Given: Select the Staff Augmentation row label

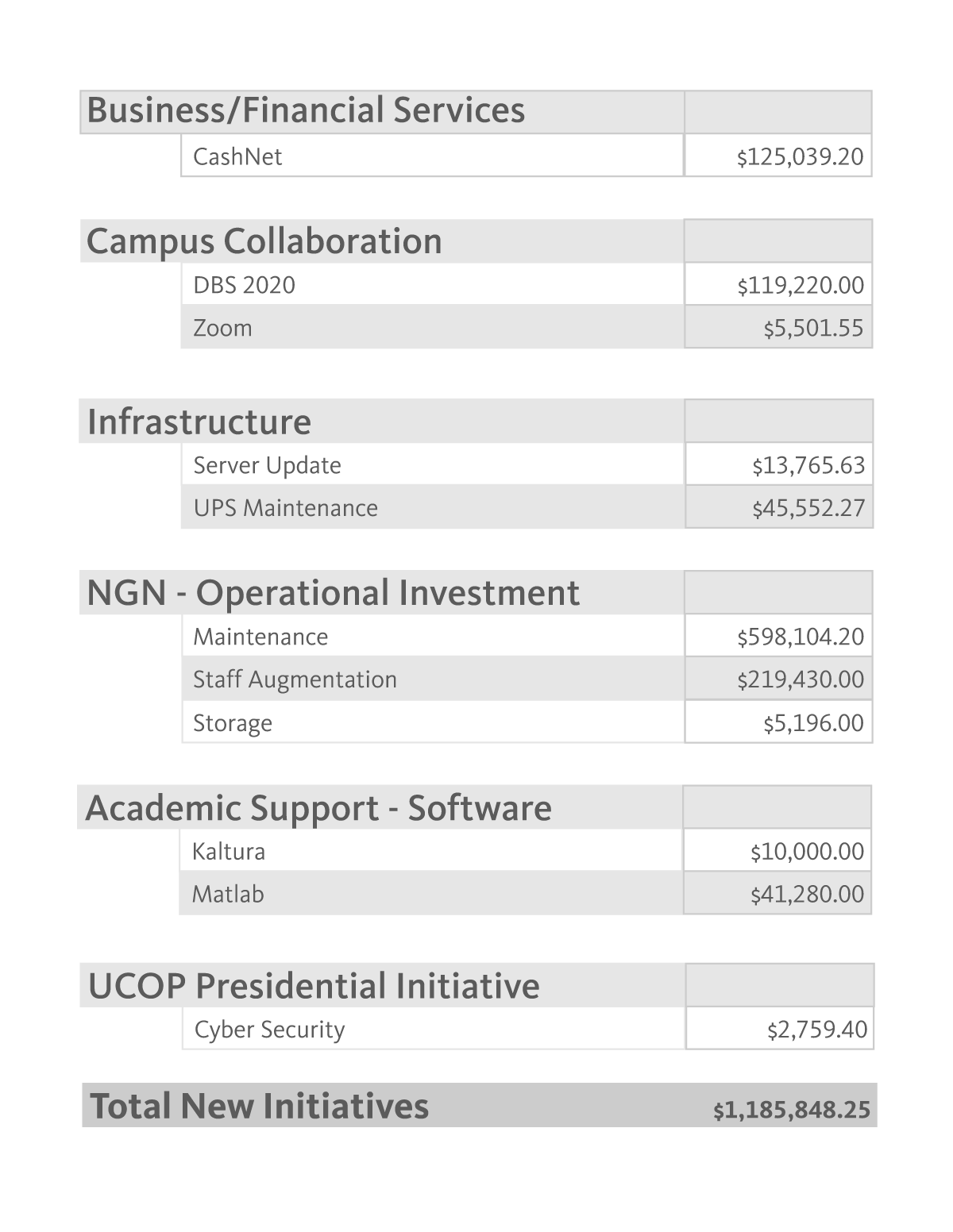Looking at the screenshot, I should 295,680.
